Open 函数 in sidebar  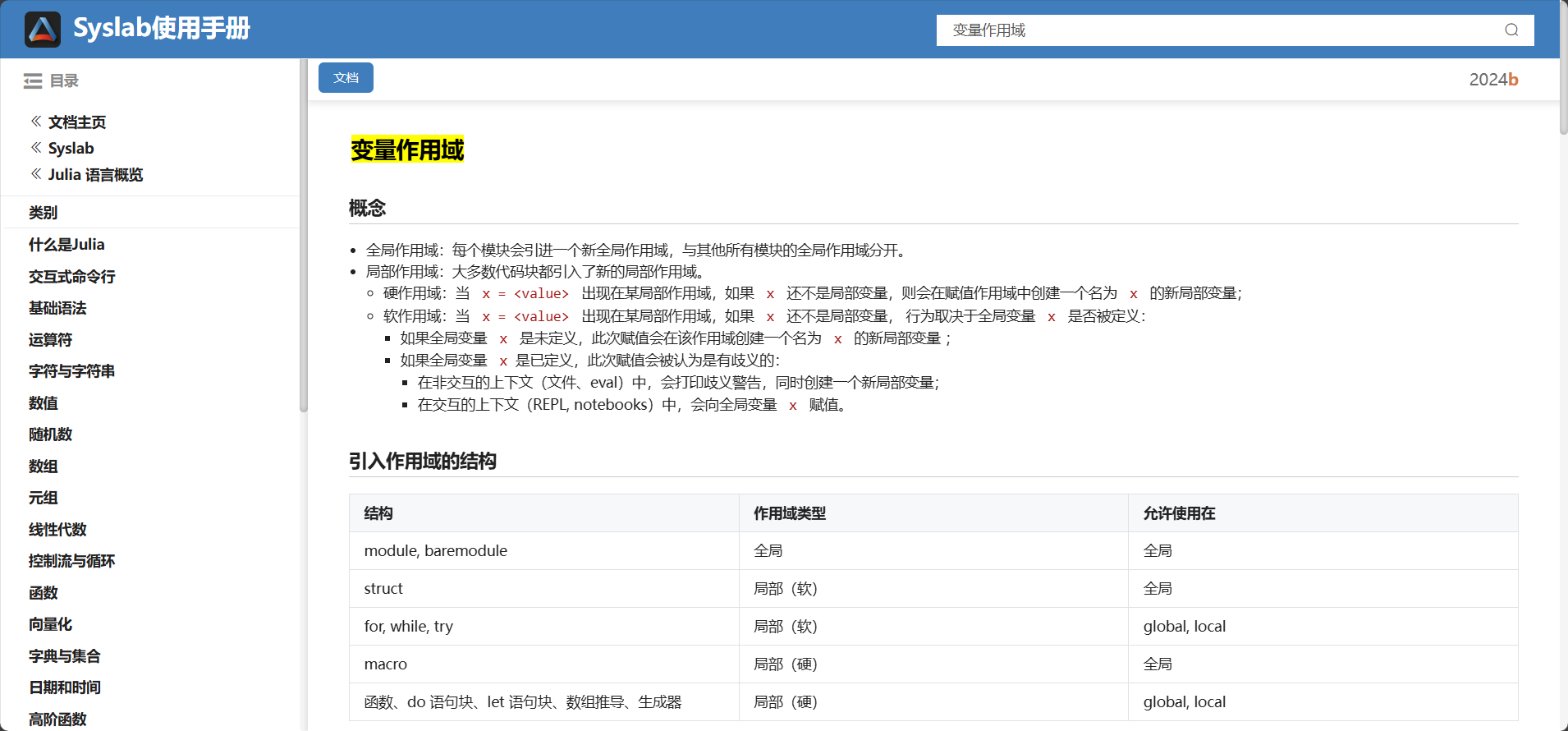(44, 593)
